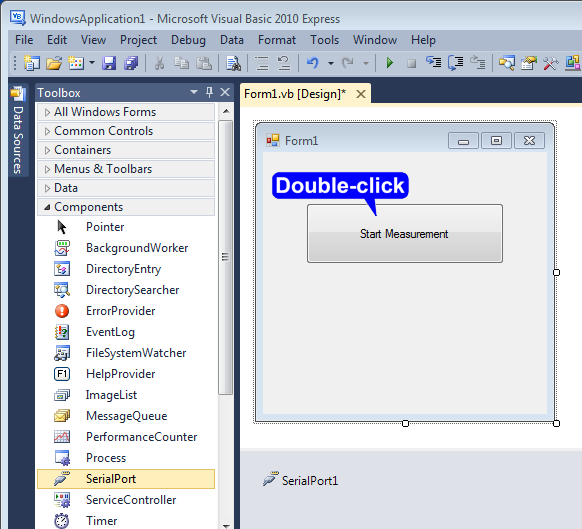Open the Project menu
Image resolution: width=582 pixels, height=529 pixels.
point(138,40)
